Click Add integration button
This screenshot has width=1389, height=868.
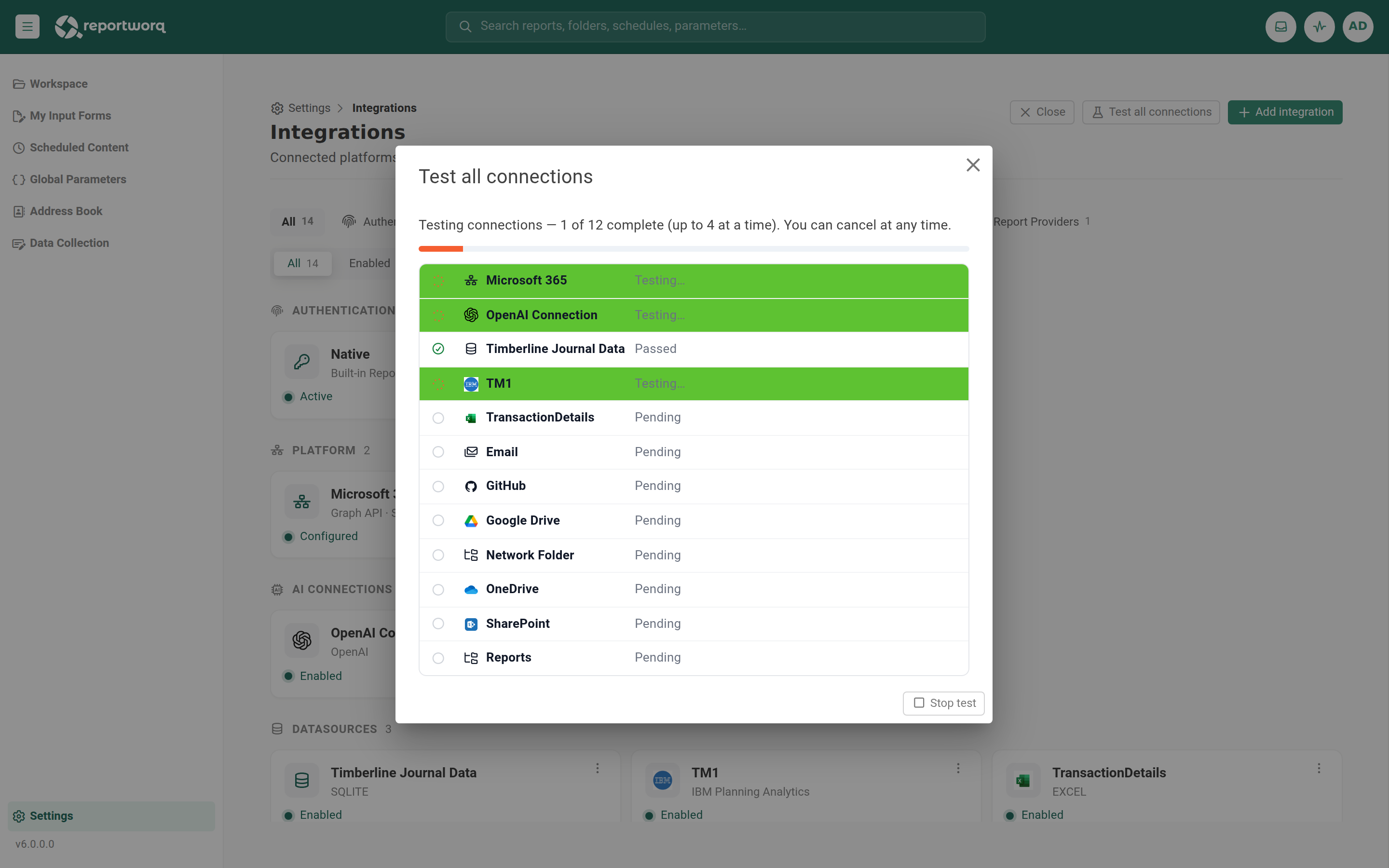(1284, 112)
